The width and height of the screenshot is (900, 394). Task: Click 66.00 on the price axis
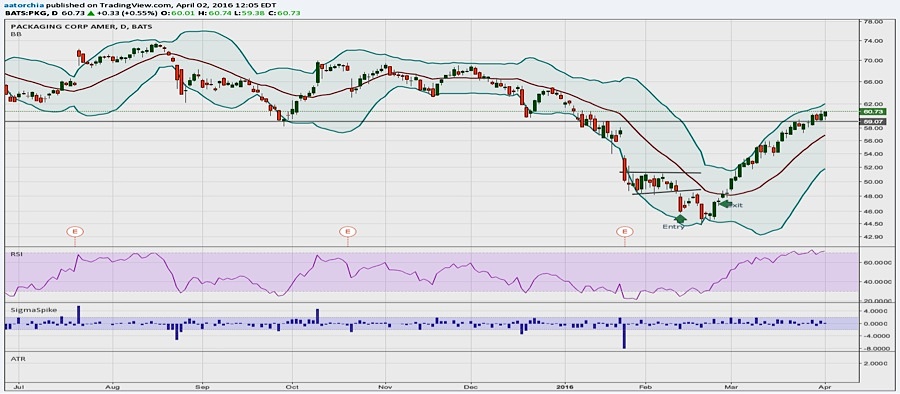[x=874, y=82]
